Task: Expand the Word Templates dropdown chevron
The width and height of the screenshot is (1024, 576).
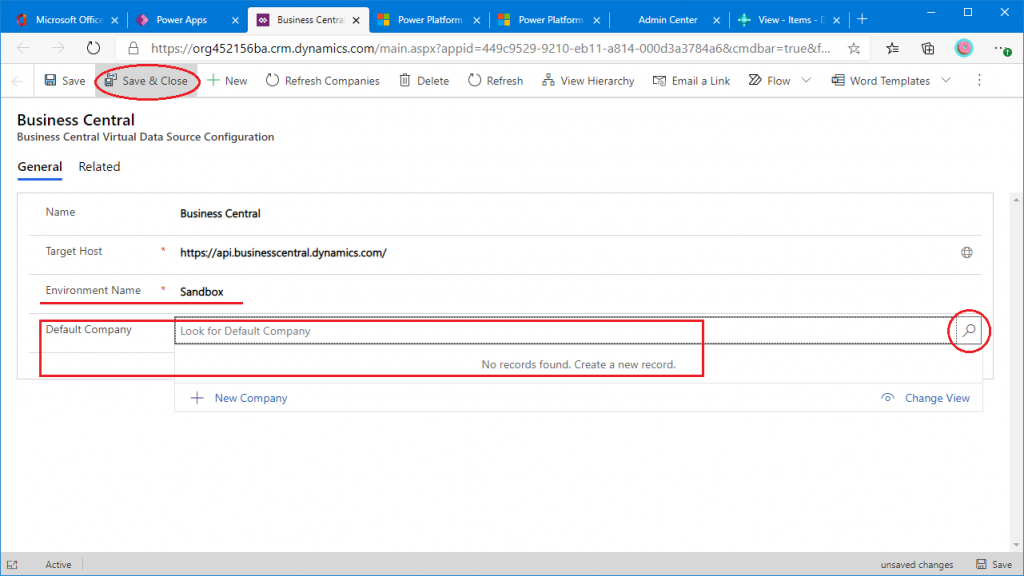Action: click(946, 80)
